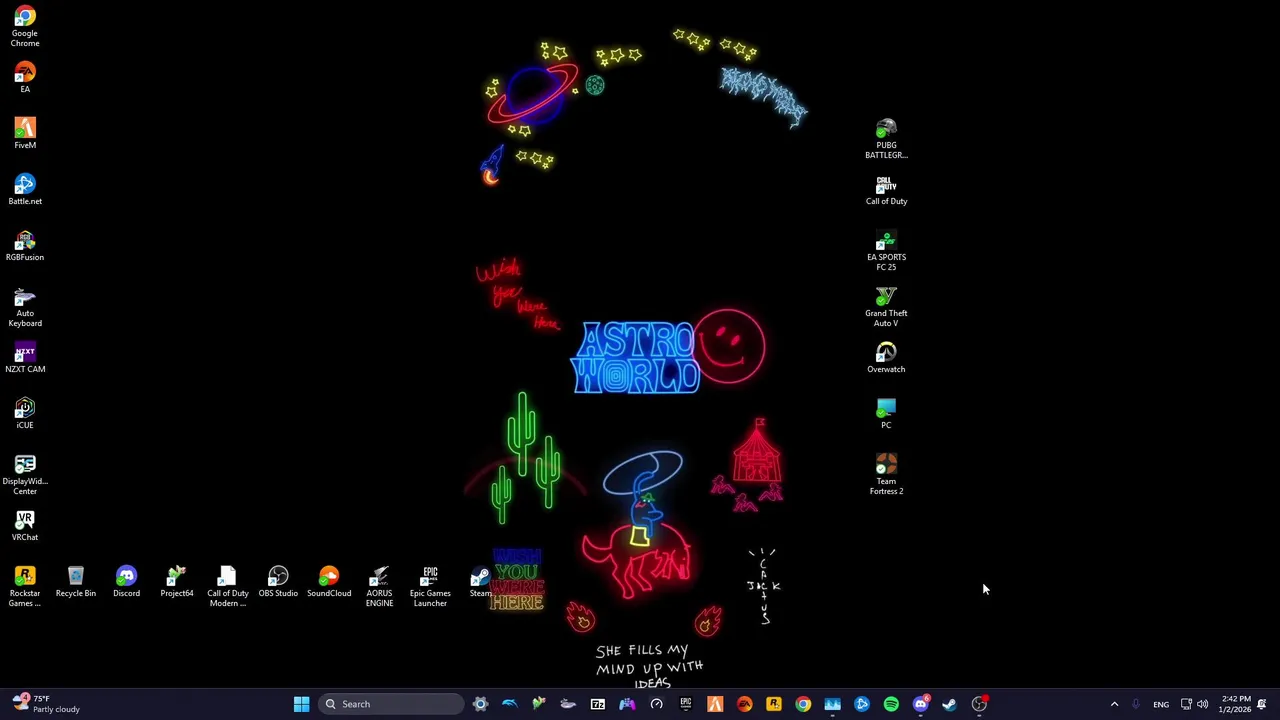Open FiveM from the taskbar

click(x=715, y=704)
